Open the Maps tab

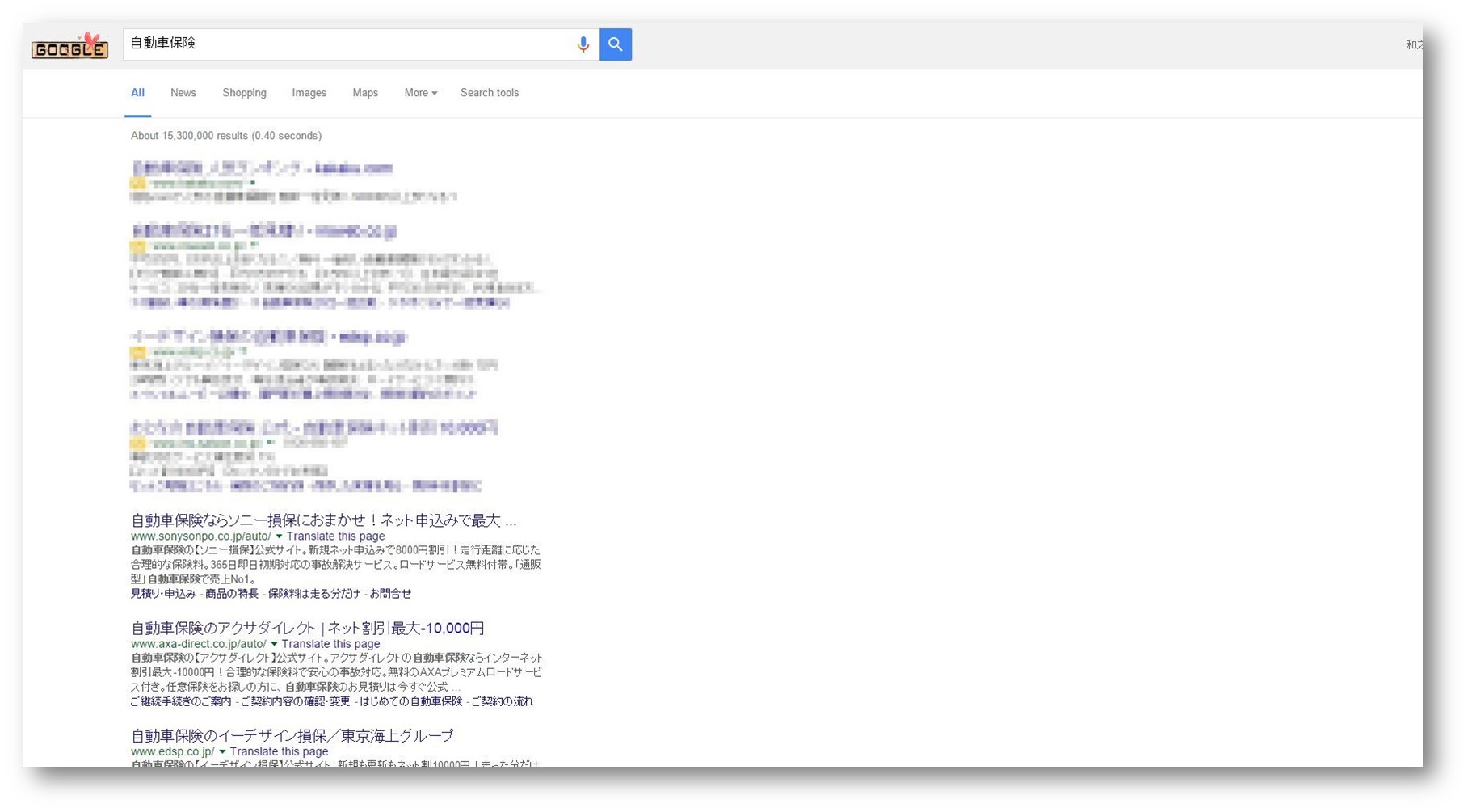coord(365,93)
